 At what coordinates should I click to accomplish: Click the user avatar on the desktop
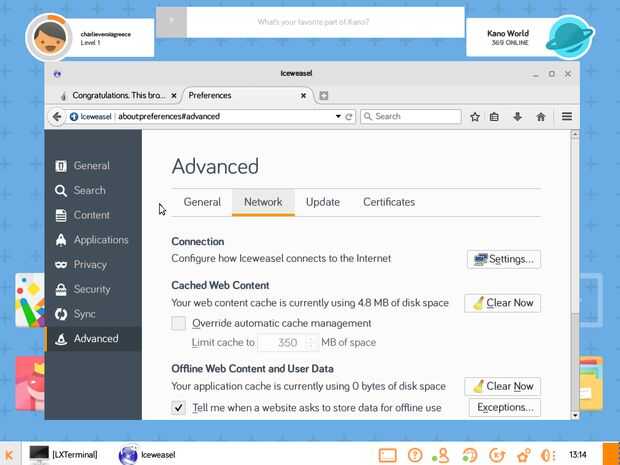(x=49, y=38)
